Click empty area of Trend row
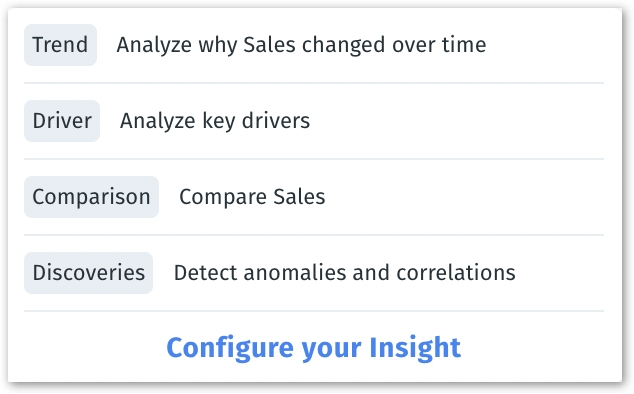The width and height of the screenshot is (634, 394). [546, 45]
